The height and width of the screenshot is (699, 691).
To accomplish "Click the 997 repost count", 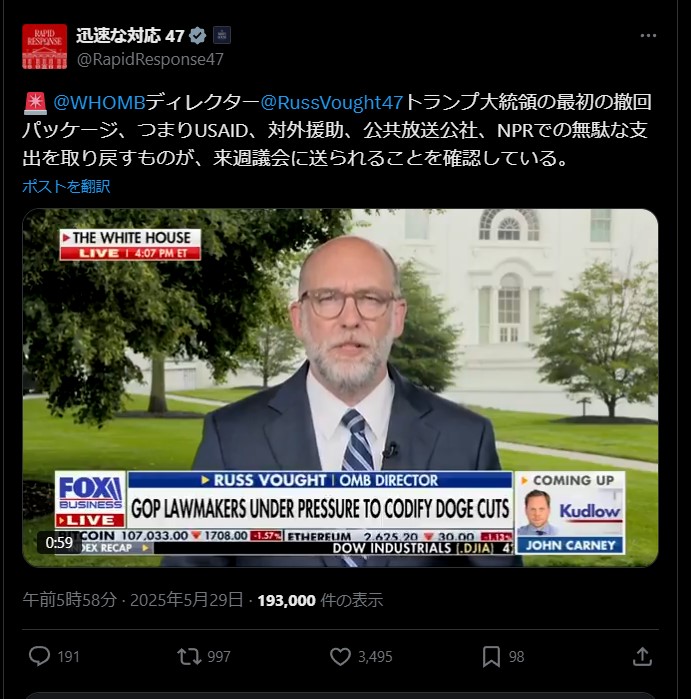I will (x=219, y=657).
